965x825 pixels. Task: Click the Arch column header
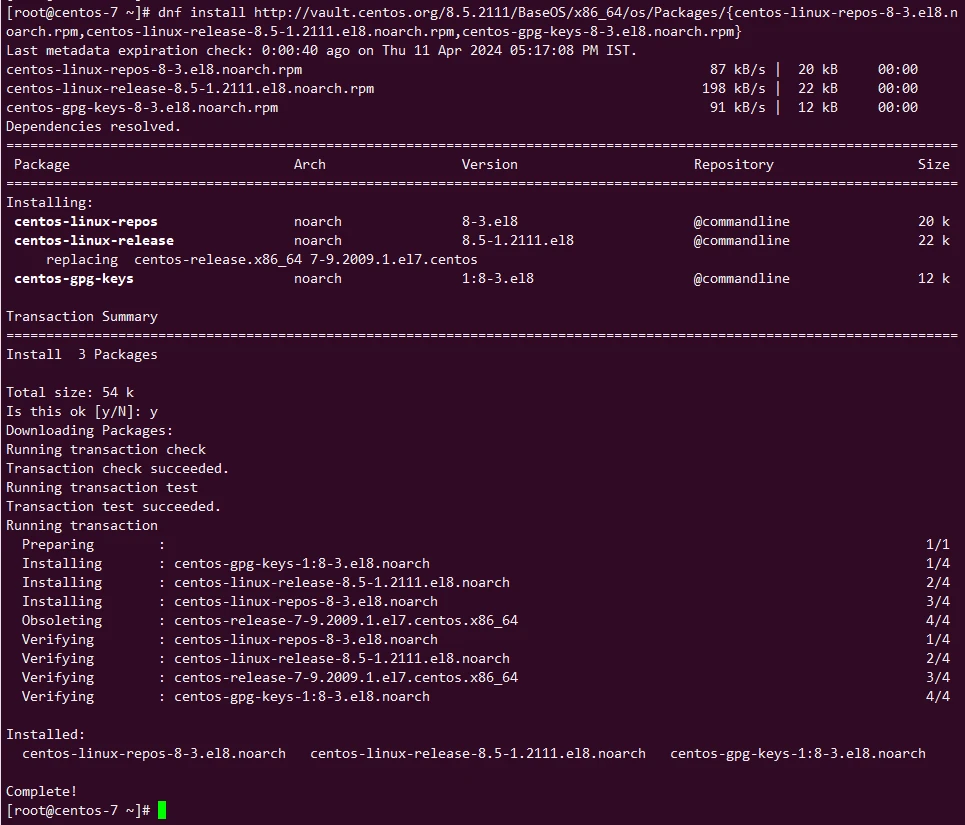coord(309,164)
